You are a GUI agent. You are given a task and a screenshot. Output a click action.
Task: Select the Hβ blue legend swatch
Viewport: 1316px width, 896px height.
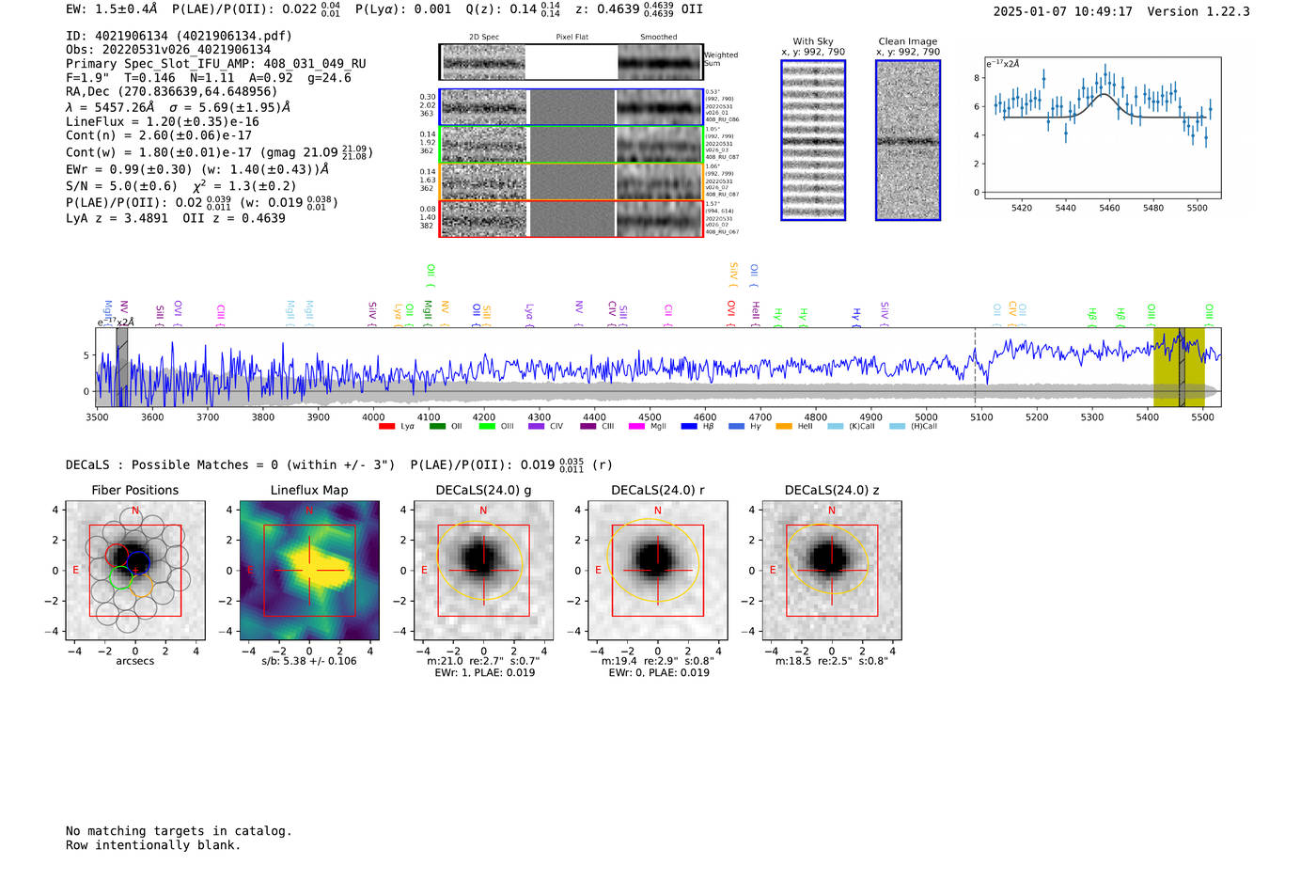689,427
